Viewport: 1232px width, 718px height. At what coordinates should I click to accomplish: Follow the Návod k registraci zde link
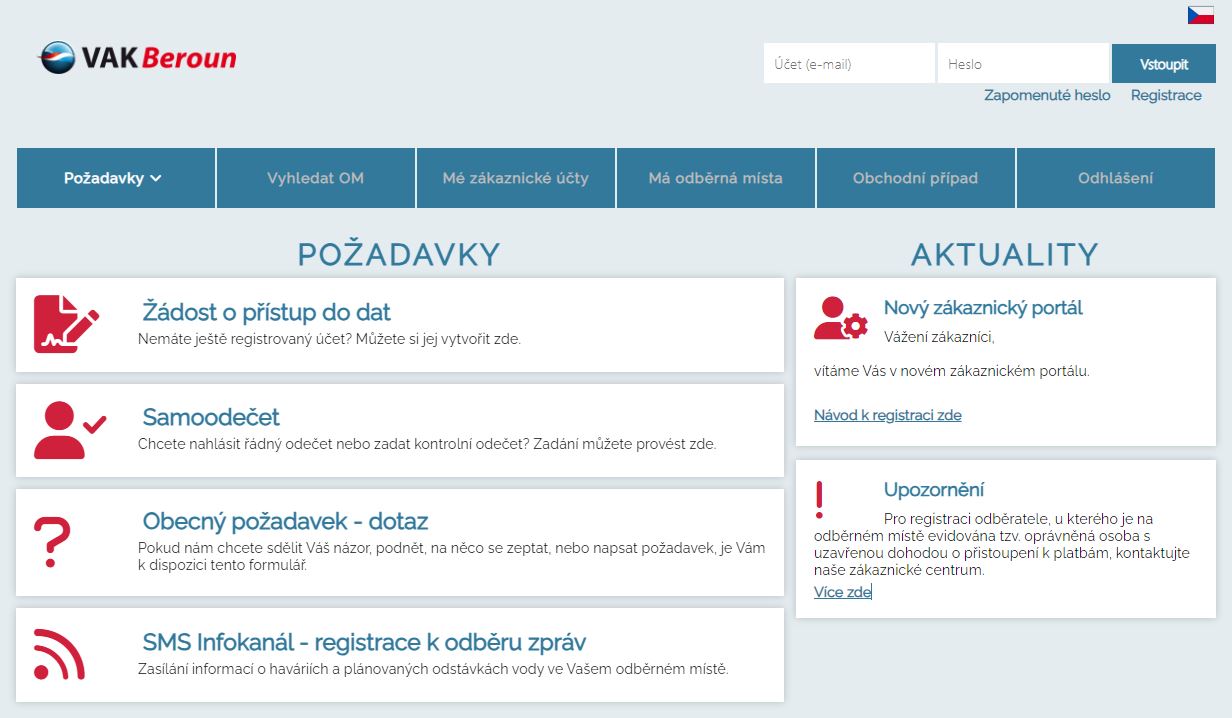(887, 415)
